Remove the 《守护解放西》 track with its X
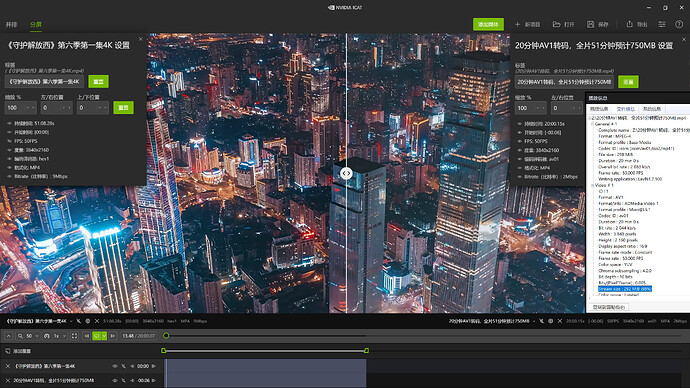Viewport: 690px width, 388px height. (7, 366)
